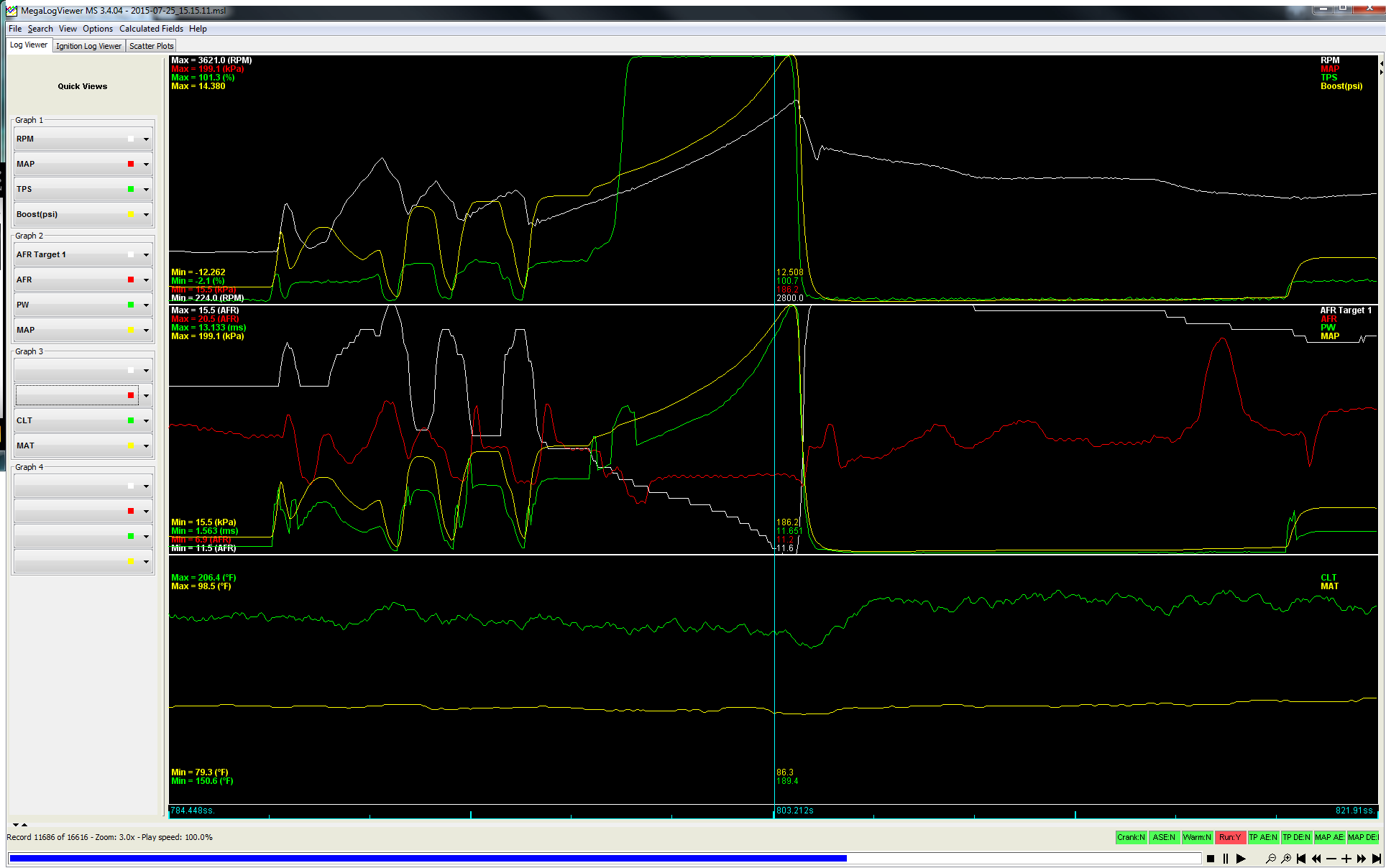Toggle the Warm:N status indicator
Image resolution: width=1386 pixels, height=868 pixels.
tap(1197, 837)
